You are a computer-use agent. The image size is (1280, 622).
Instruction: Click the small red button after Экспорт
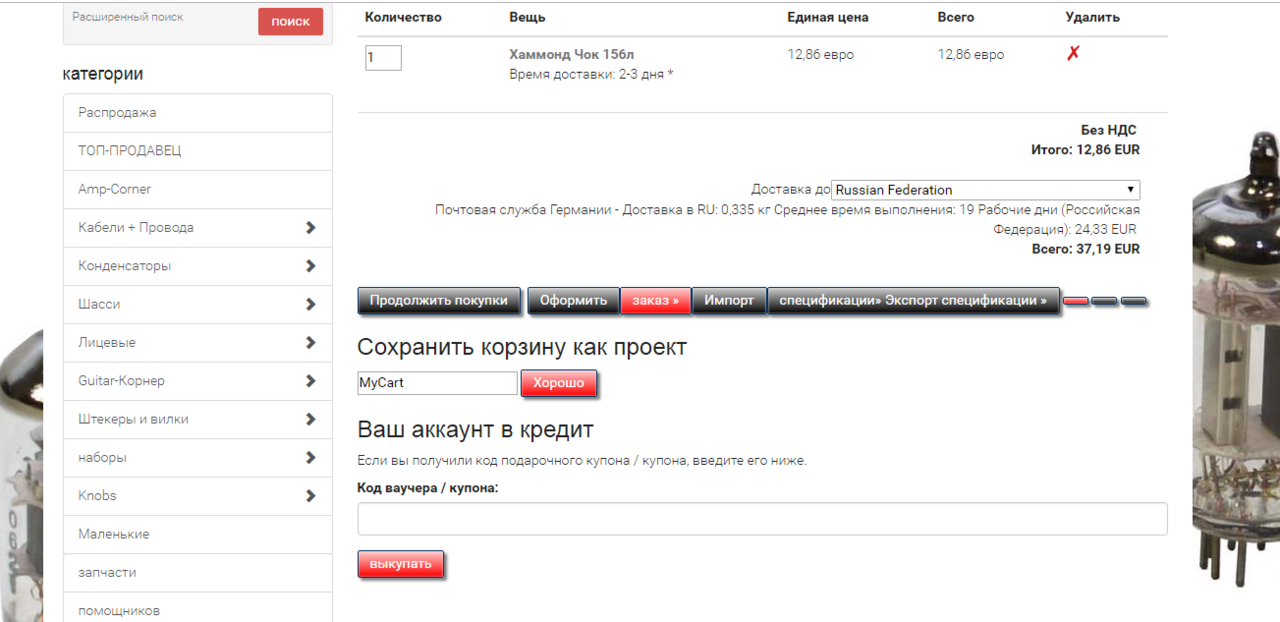[1076, 301]
